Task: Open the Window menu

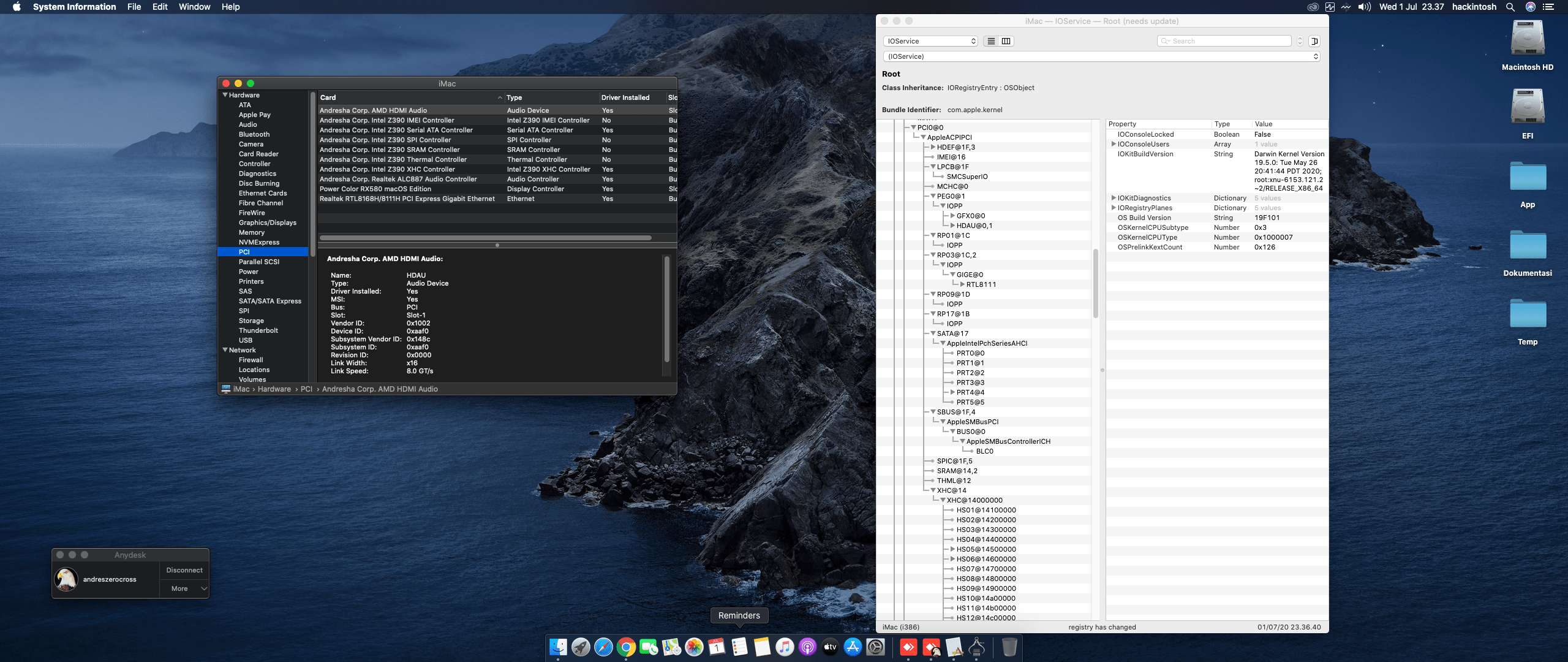Action: point(194,7)
